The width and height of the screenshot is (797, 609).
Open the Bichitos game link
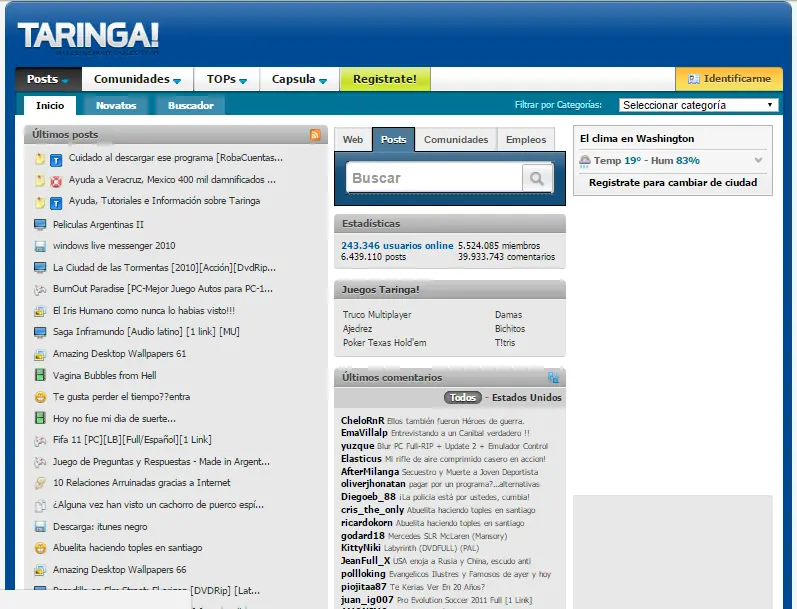[510, 329]
